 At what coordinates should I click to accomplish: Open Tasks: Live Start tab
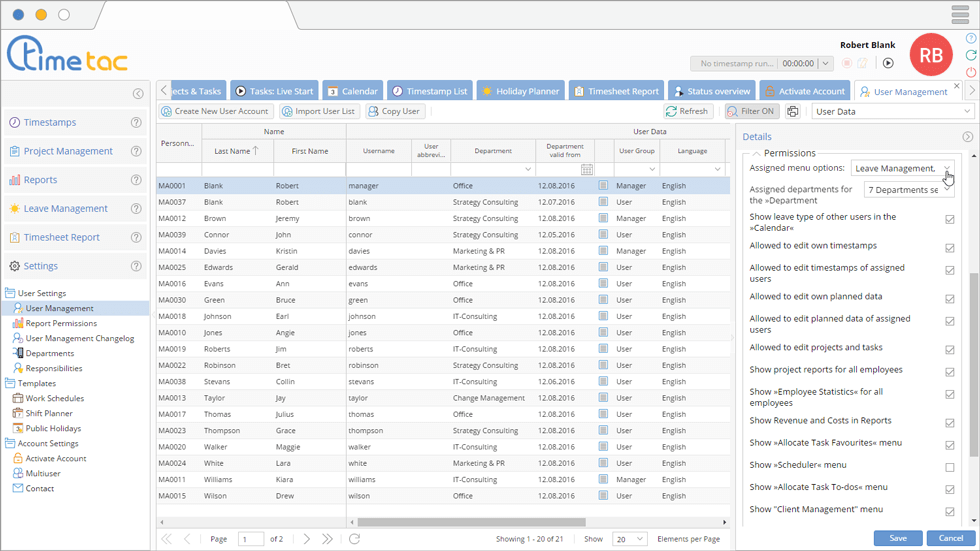click(x=274, y=91)
